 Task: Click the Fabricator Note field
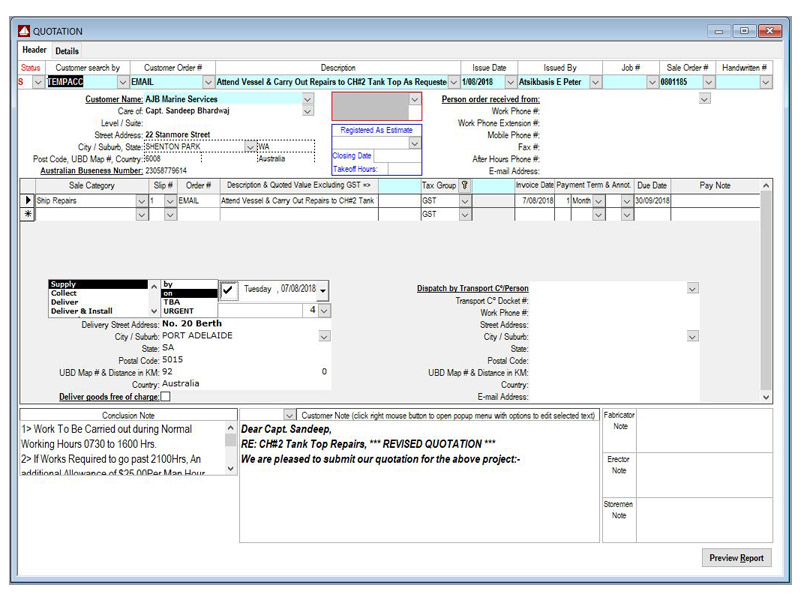[x=704, y=431]
